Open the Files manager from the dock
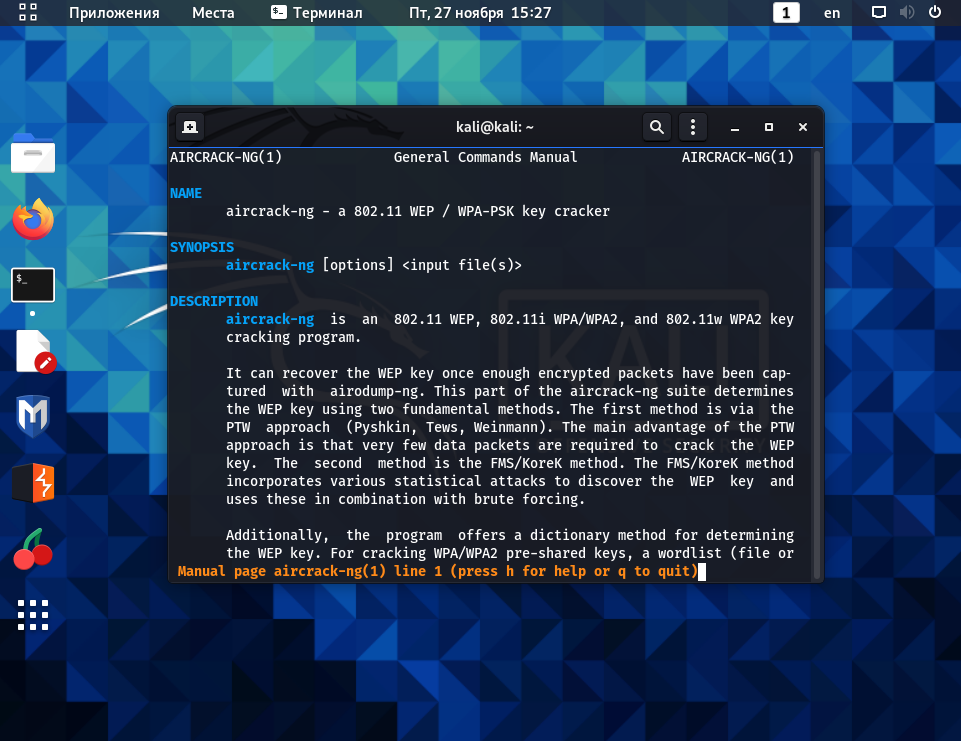The height and width of the screenshot is (741, 961). point(33,153)
